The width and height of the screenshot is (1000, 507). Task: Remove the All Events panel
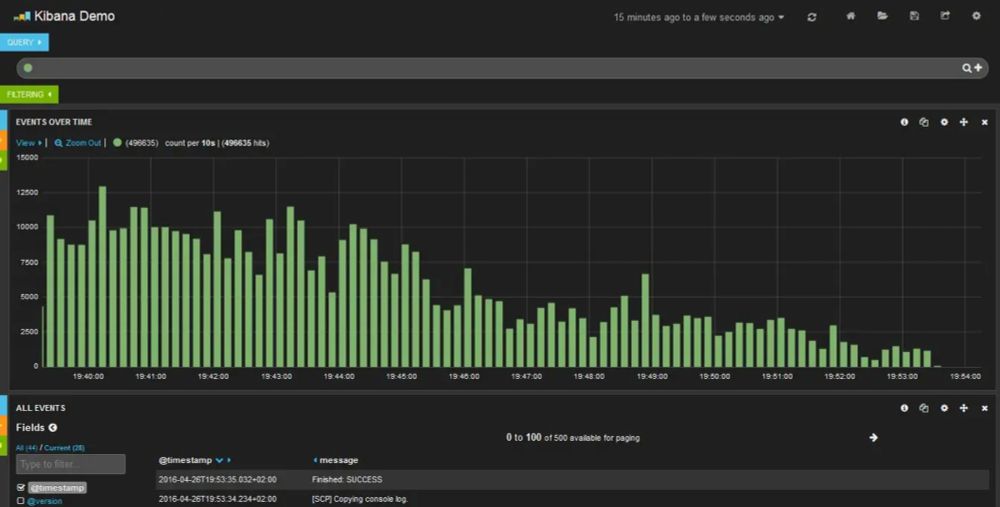984,408
